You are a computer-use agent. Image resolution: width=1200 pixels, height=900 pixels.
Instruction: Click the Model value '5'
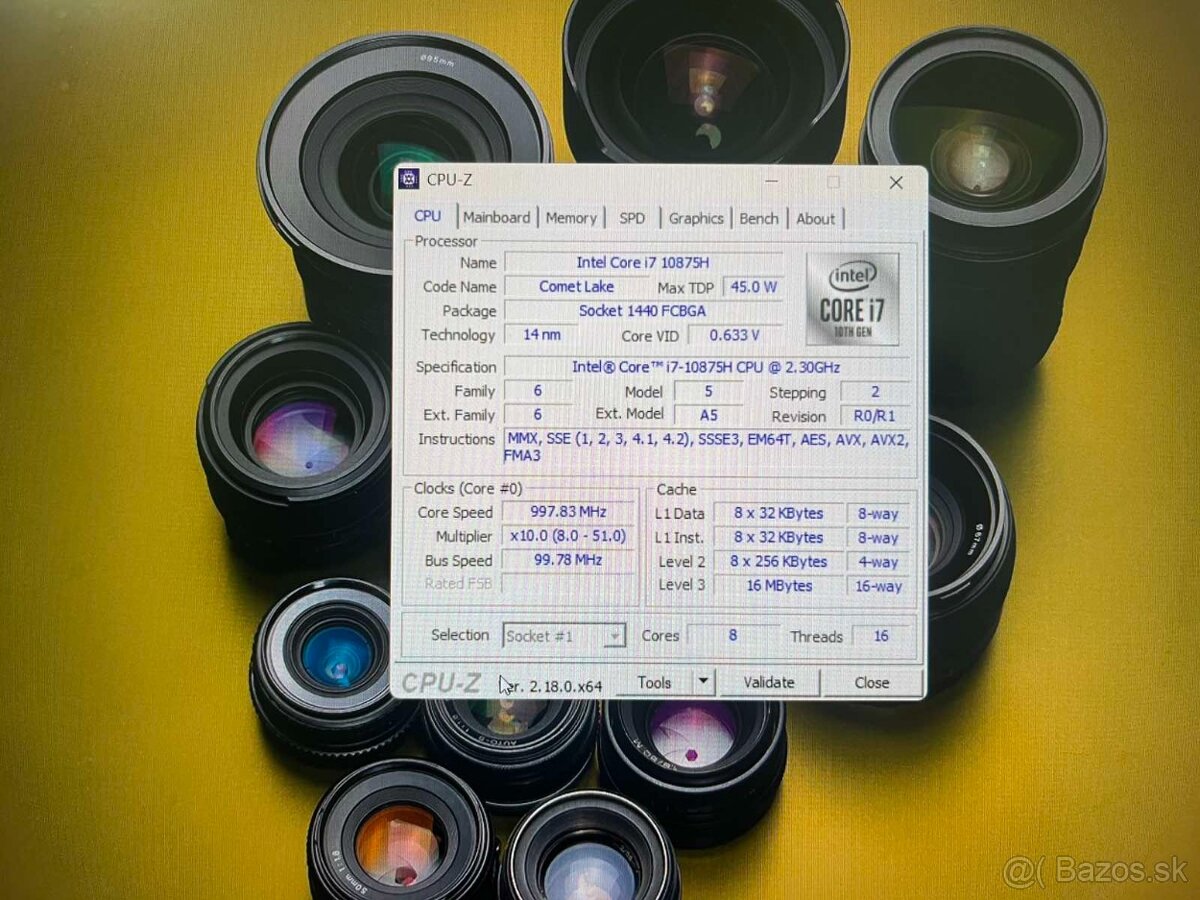point(708,392)
